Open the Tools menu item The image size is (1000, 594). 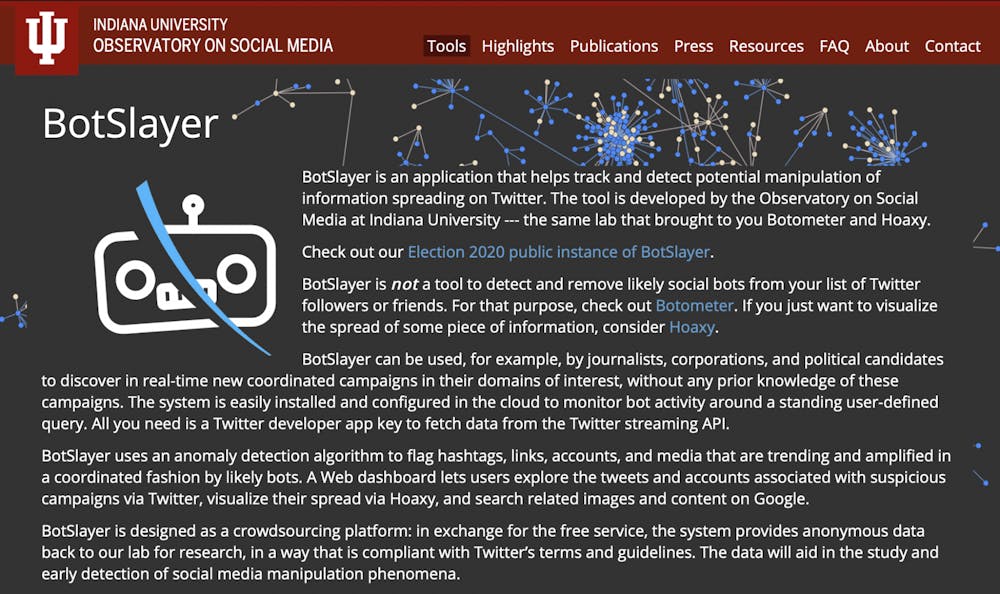(446, 46)
